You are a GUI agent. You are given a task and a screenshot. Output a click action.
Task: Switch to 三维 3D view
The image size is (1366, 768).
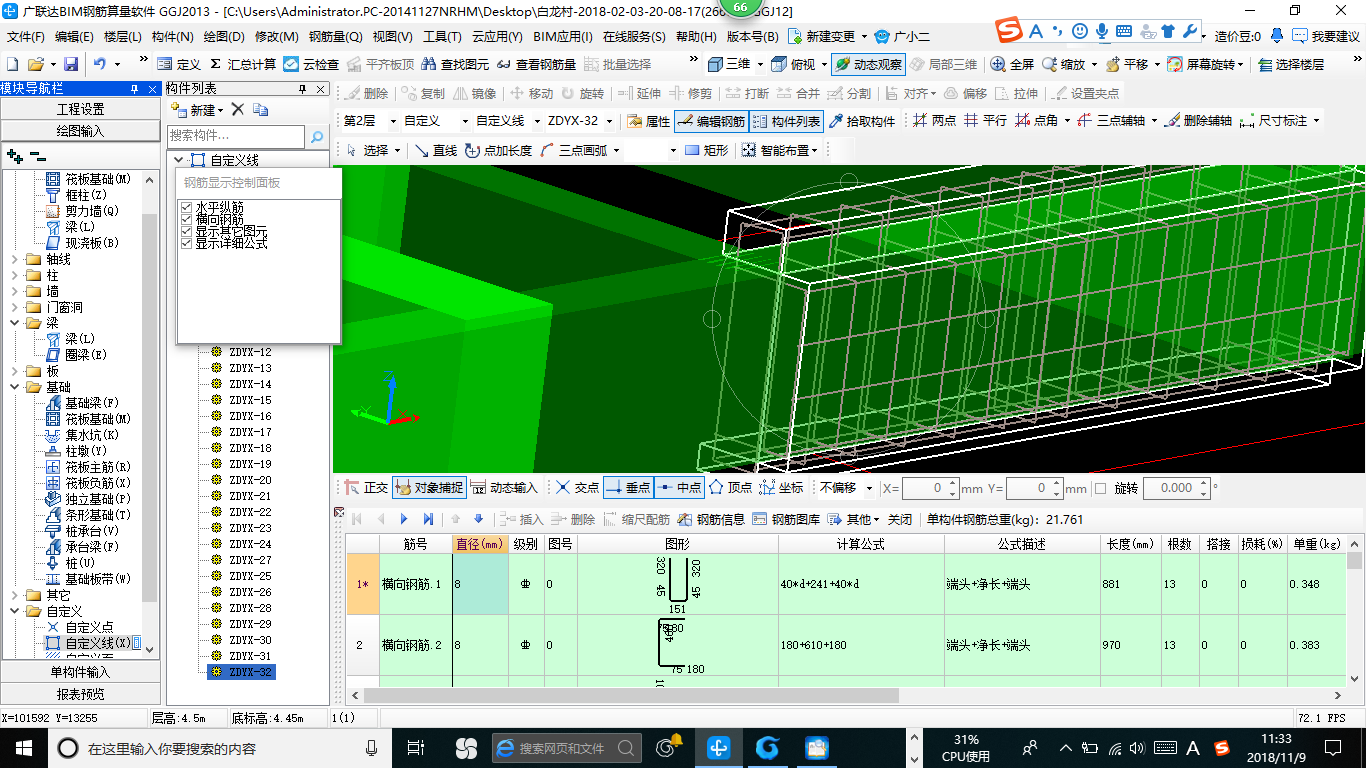point(729,64)
